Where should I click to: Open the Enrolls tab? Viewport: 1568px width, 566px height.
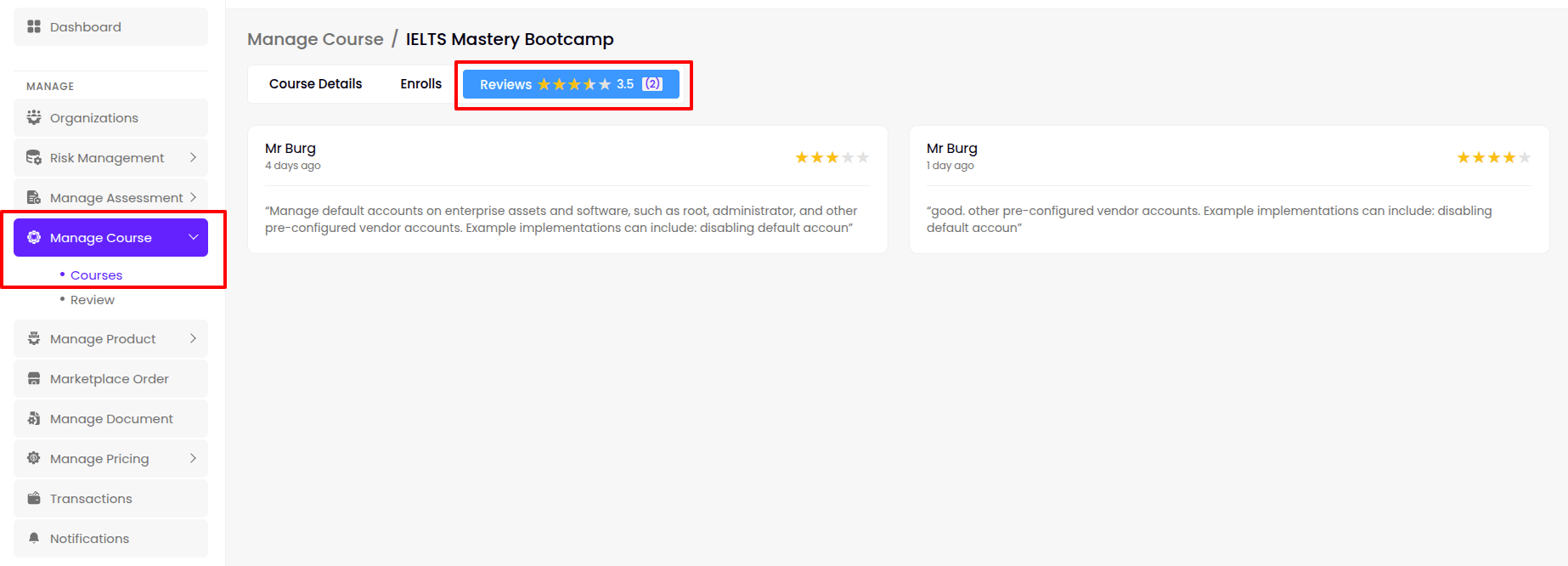pyautogui.click(x=420, y=84)
